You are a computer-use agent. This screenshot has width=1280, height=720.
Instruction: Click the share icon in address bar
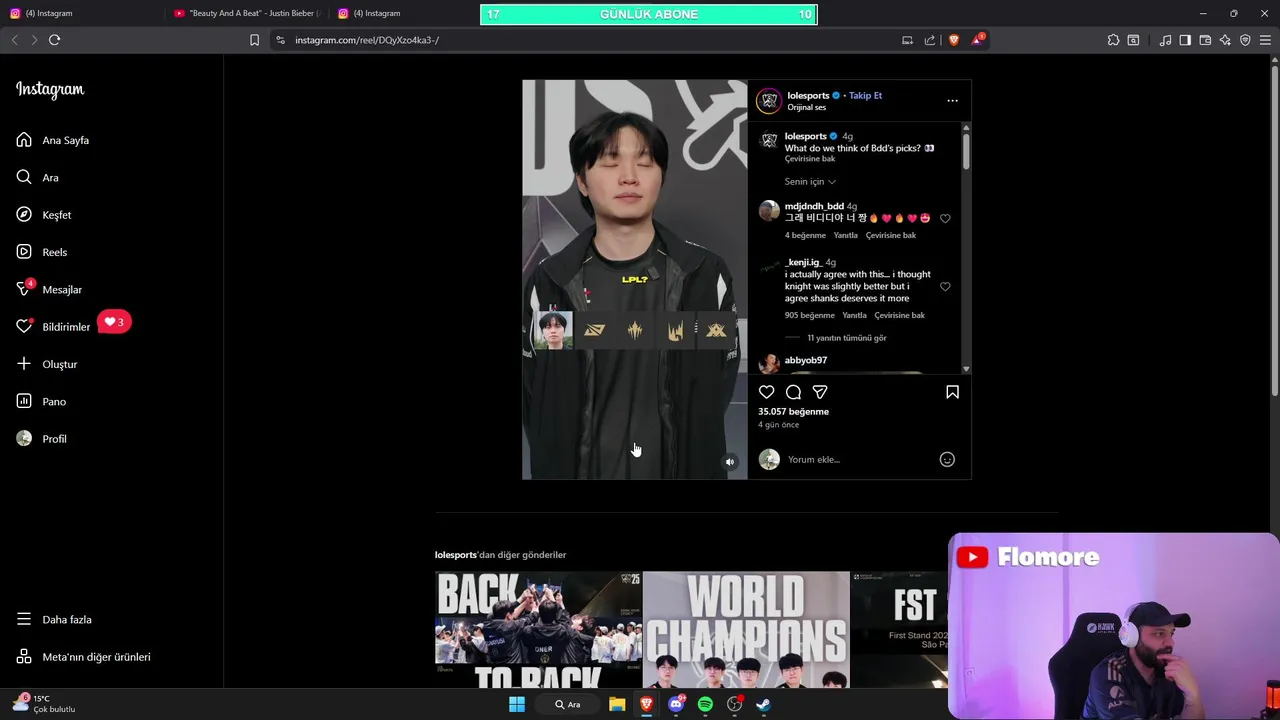tap(930, 40)
